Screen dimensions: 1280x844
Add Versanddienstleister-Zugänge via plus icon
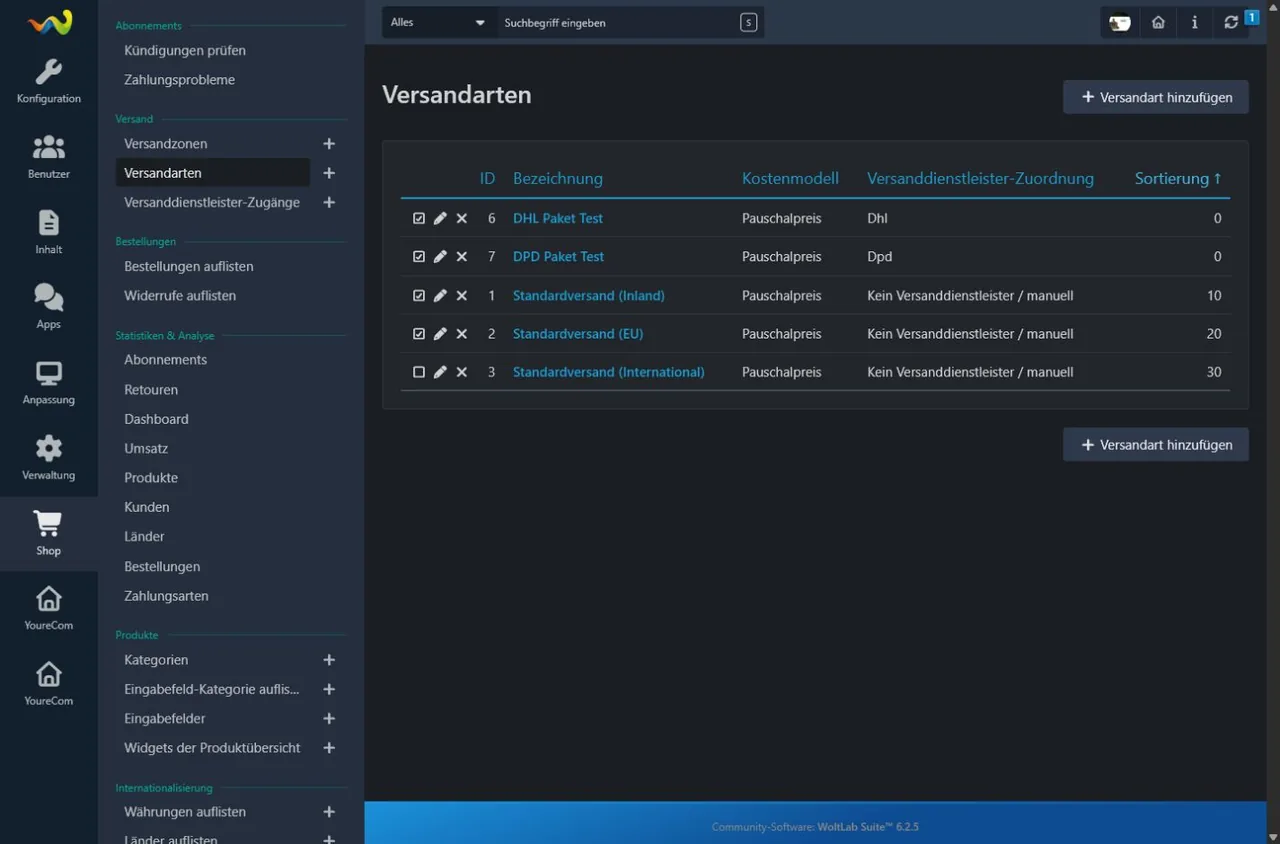[x=329, y=202]
